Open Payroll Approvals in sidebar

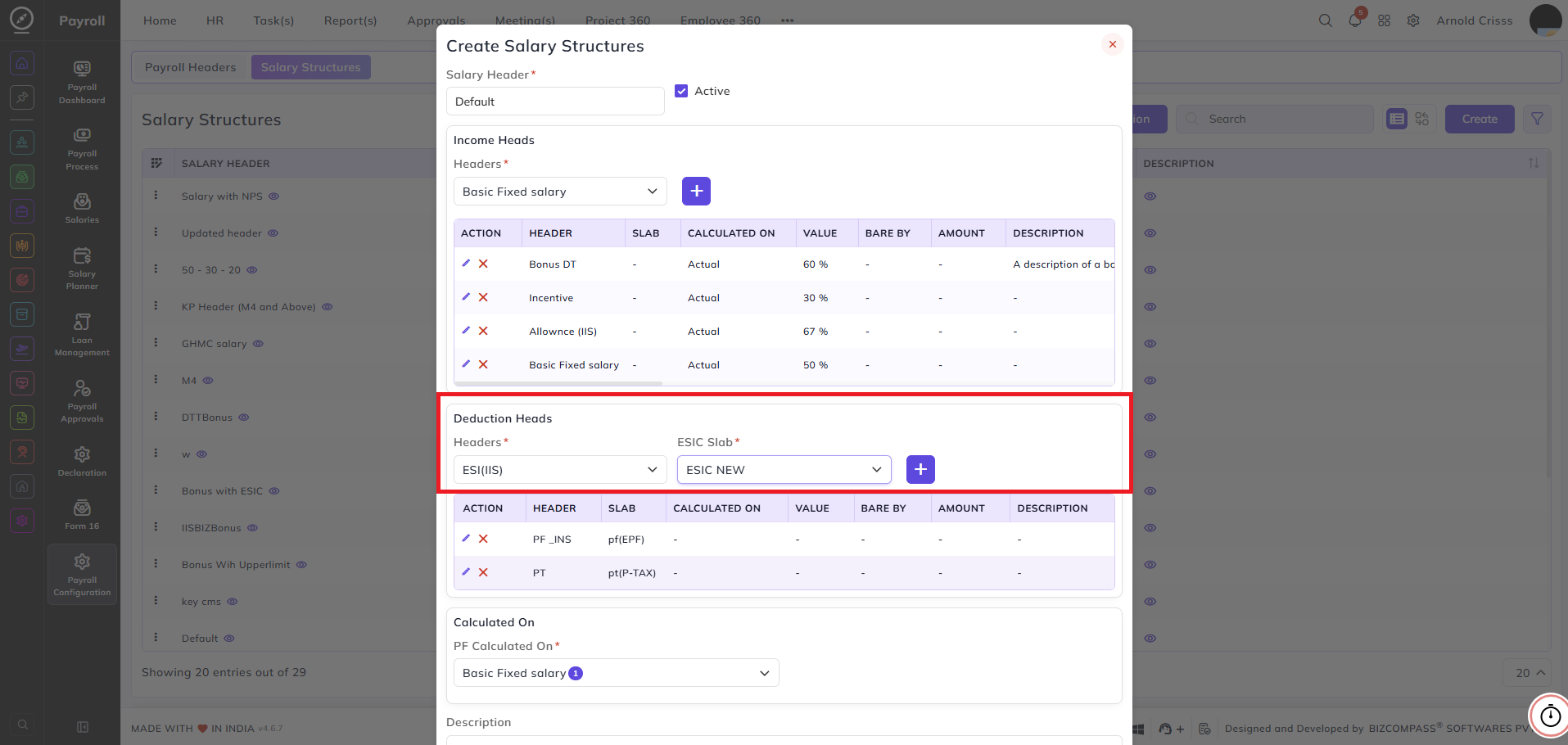coord(82,401)
